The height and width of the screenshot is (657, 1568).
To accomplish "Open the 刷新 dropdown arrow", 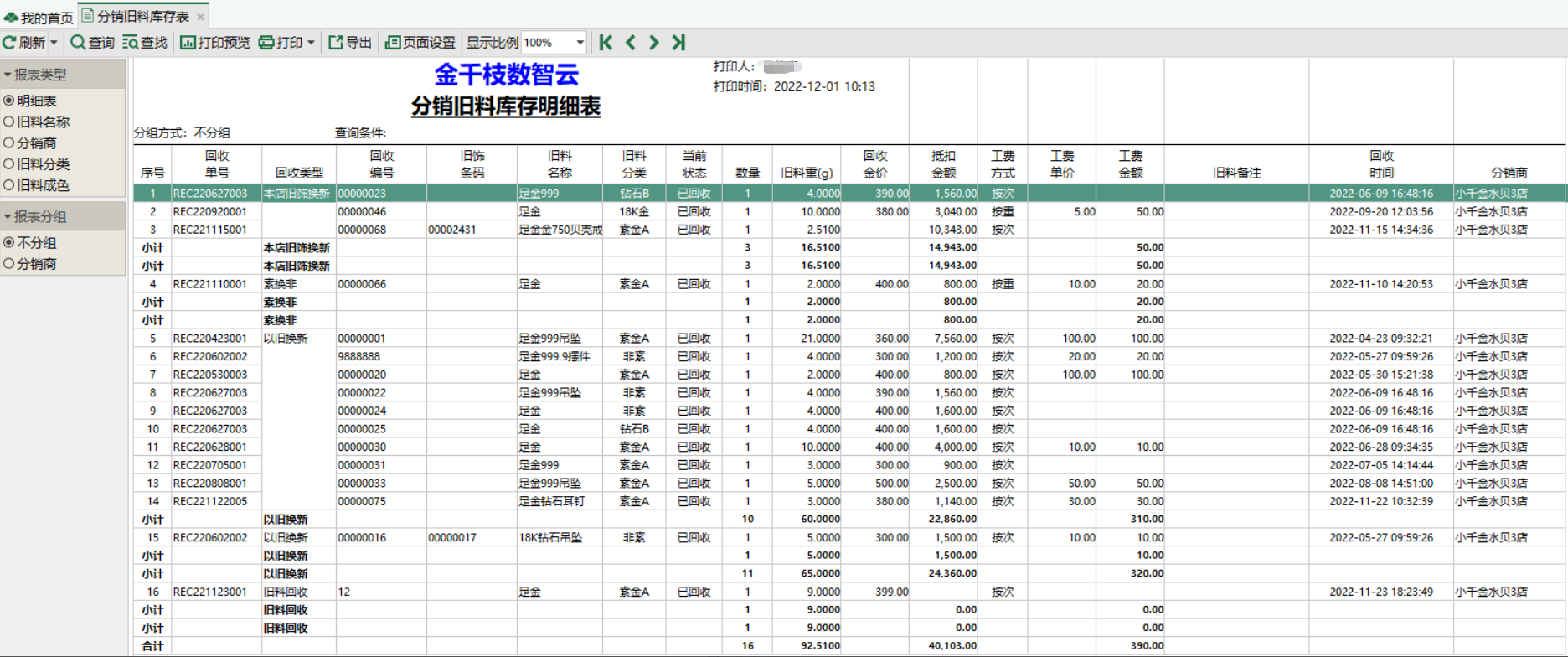I will (54, 43).
